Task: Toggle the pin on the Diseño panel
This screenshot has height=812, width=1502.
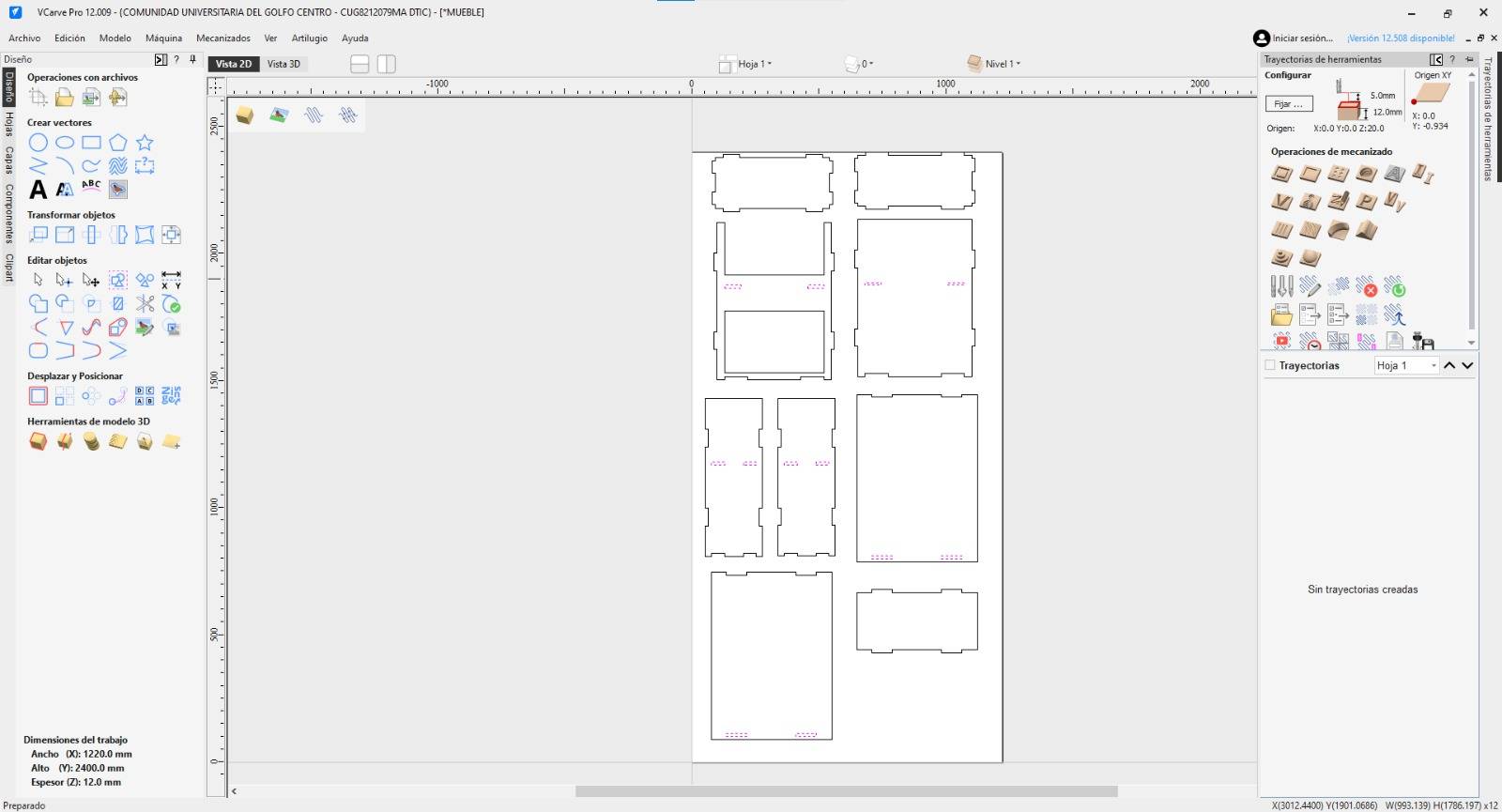Action: (x=192, y=59)
